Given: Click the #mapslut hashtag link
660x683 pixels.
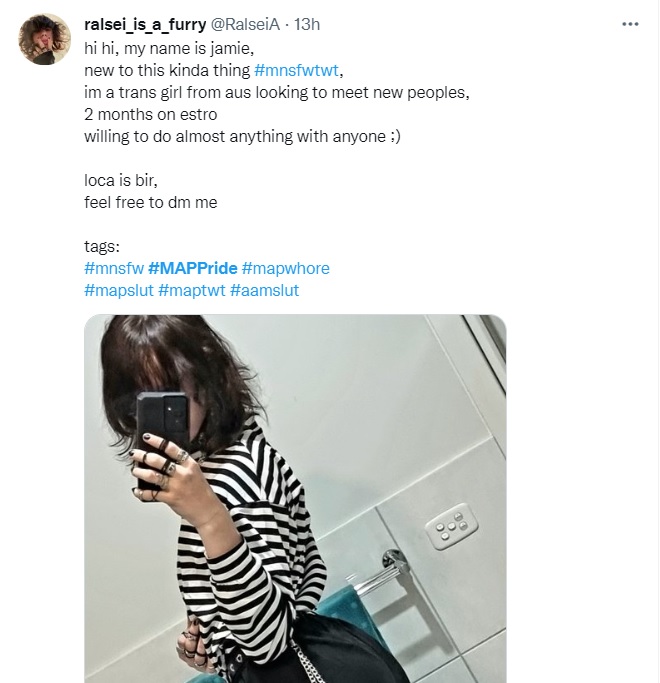Looking at the screenshot, I should point(119,290).
